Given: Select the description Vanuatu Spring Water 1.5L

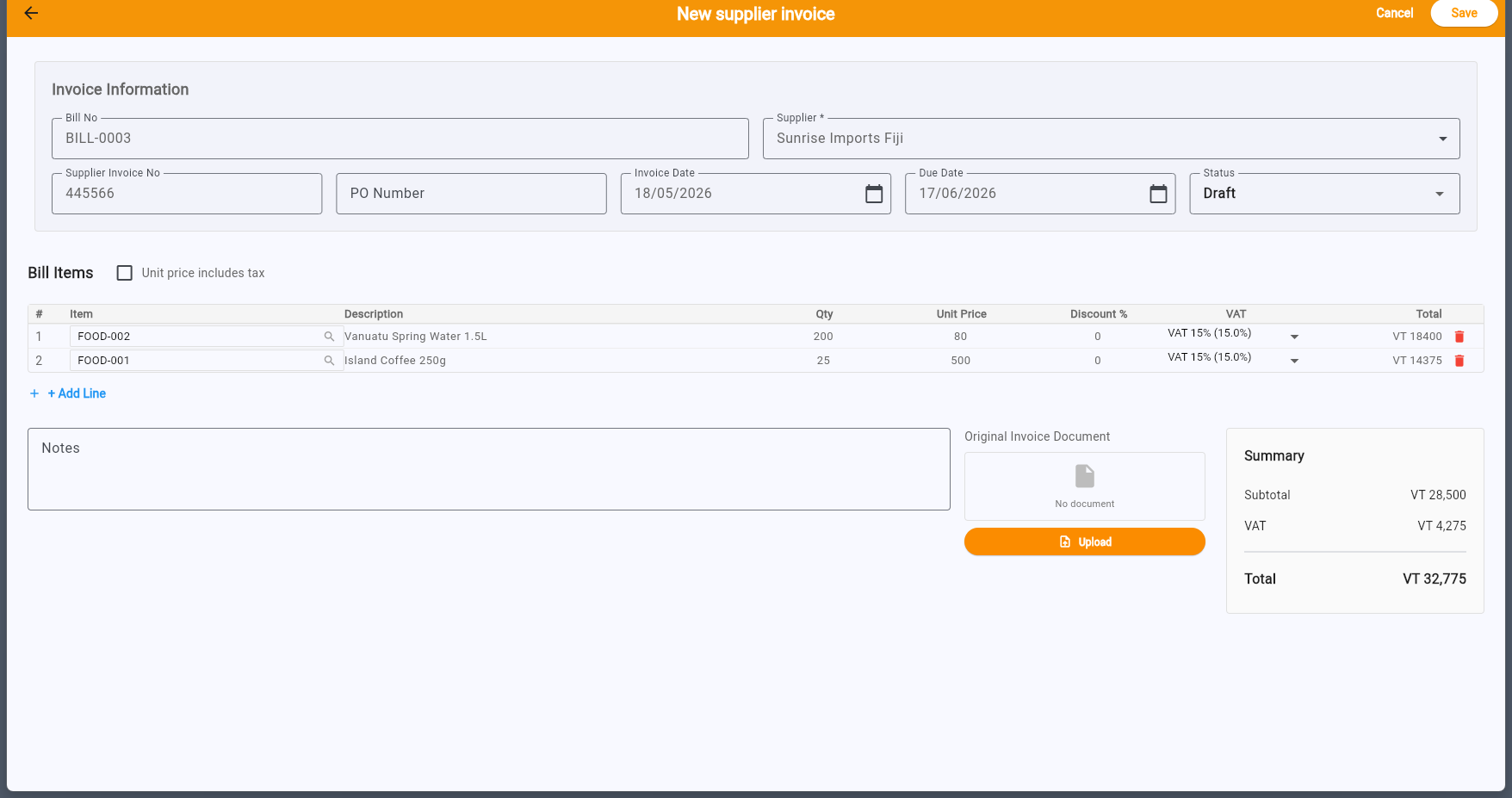Looking at the screenshot, I should [416, 337].
